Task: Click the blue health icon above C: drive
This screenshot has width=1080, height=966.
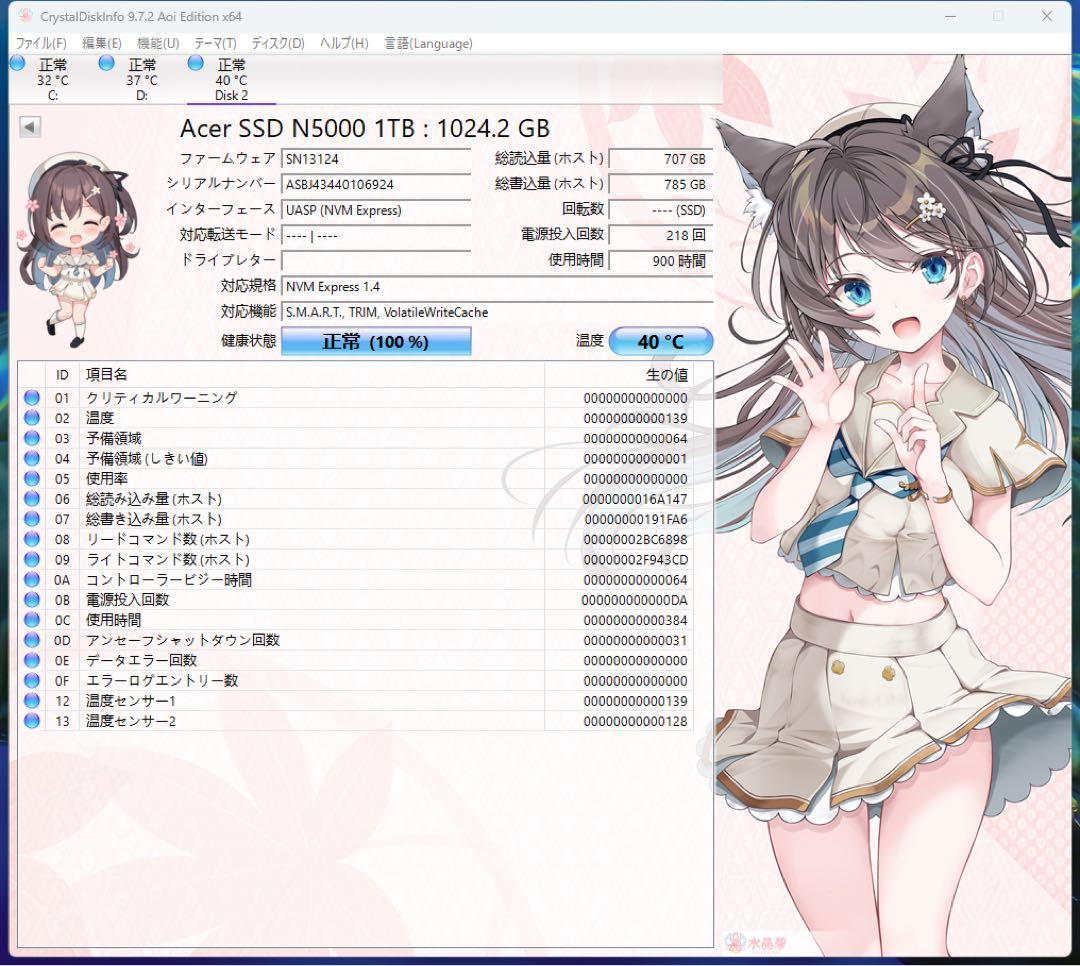Action: tap(17, 62)
